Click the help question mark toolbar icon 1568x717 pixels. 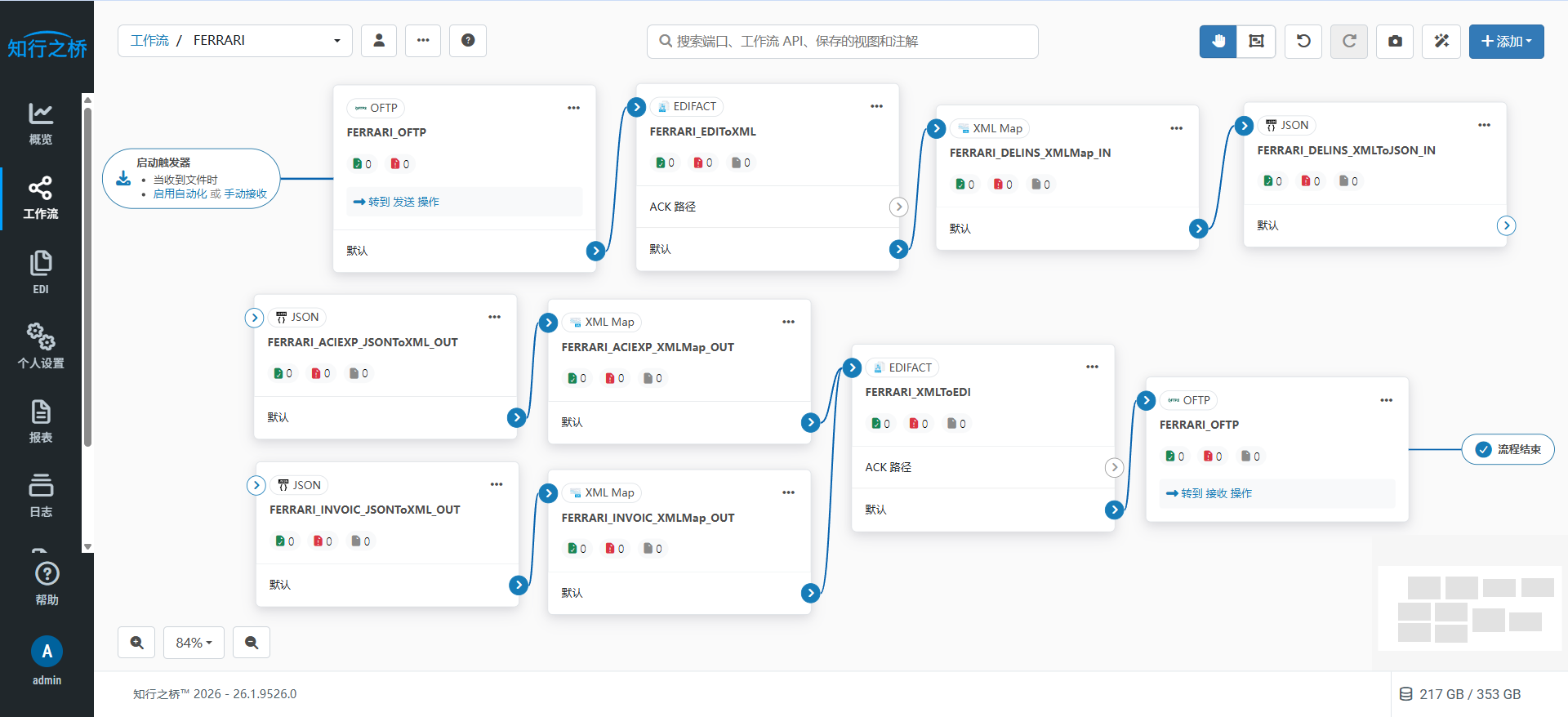(468, 41)
